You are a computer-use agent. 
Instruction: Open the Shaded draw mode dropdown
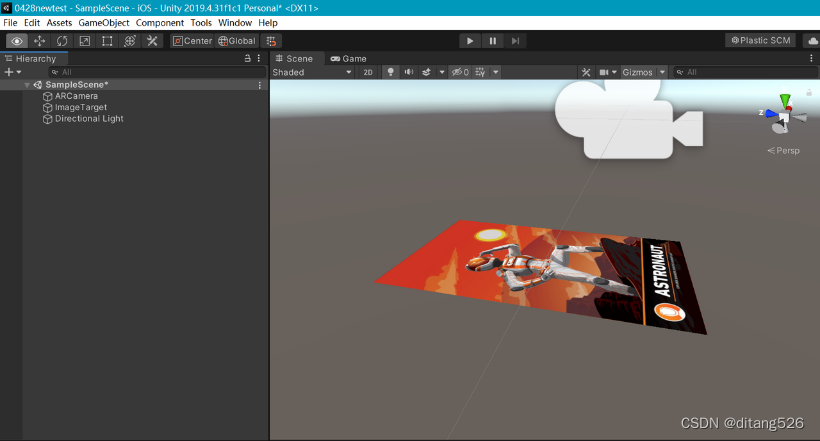coord(312,72)
